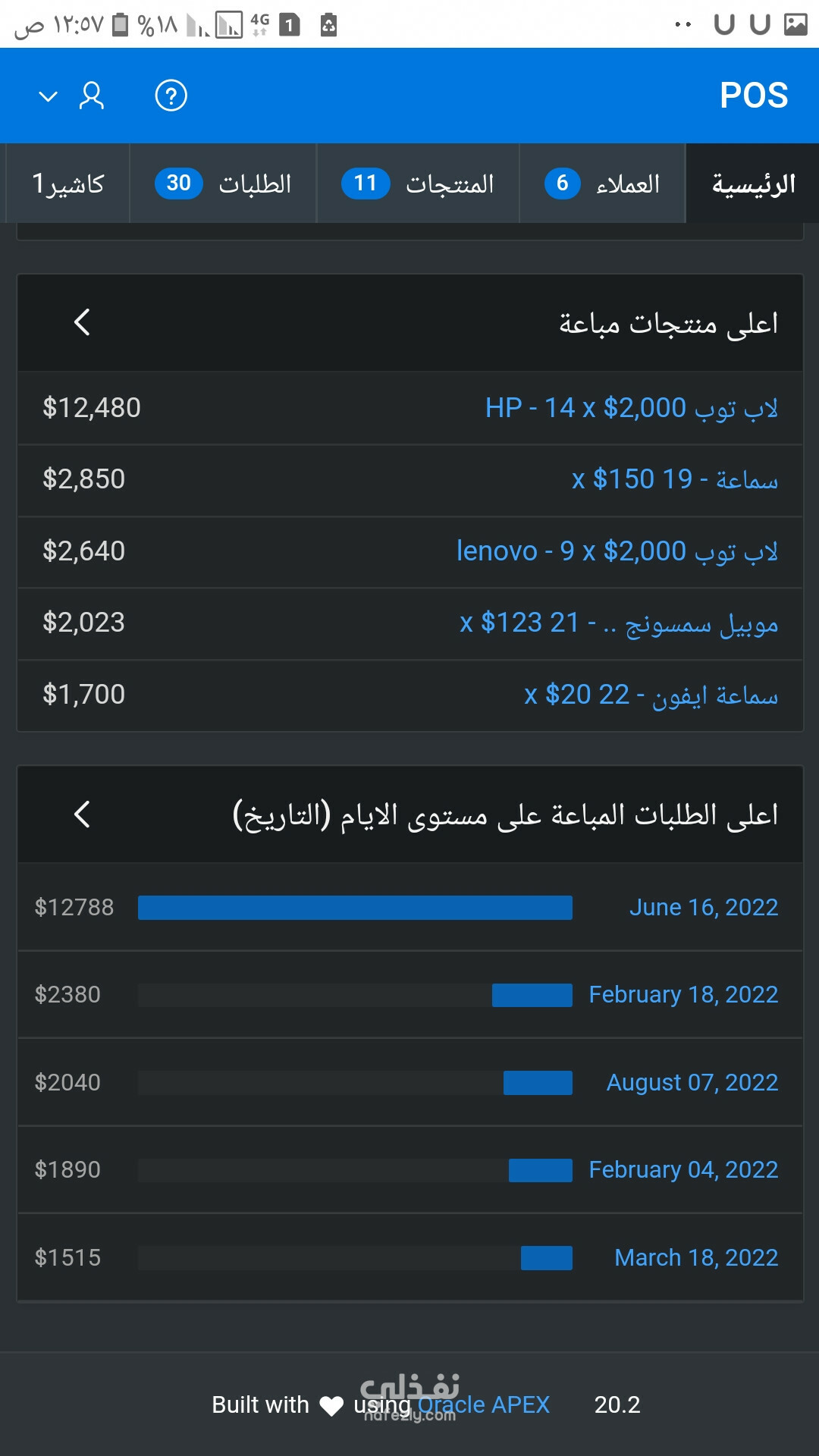Go to الطلبات tab with 30 badge
Screen dimensions: 819x1456
(x=223, y=184)
